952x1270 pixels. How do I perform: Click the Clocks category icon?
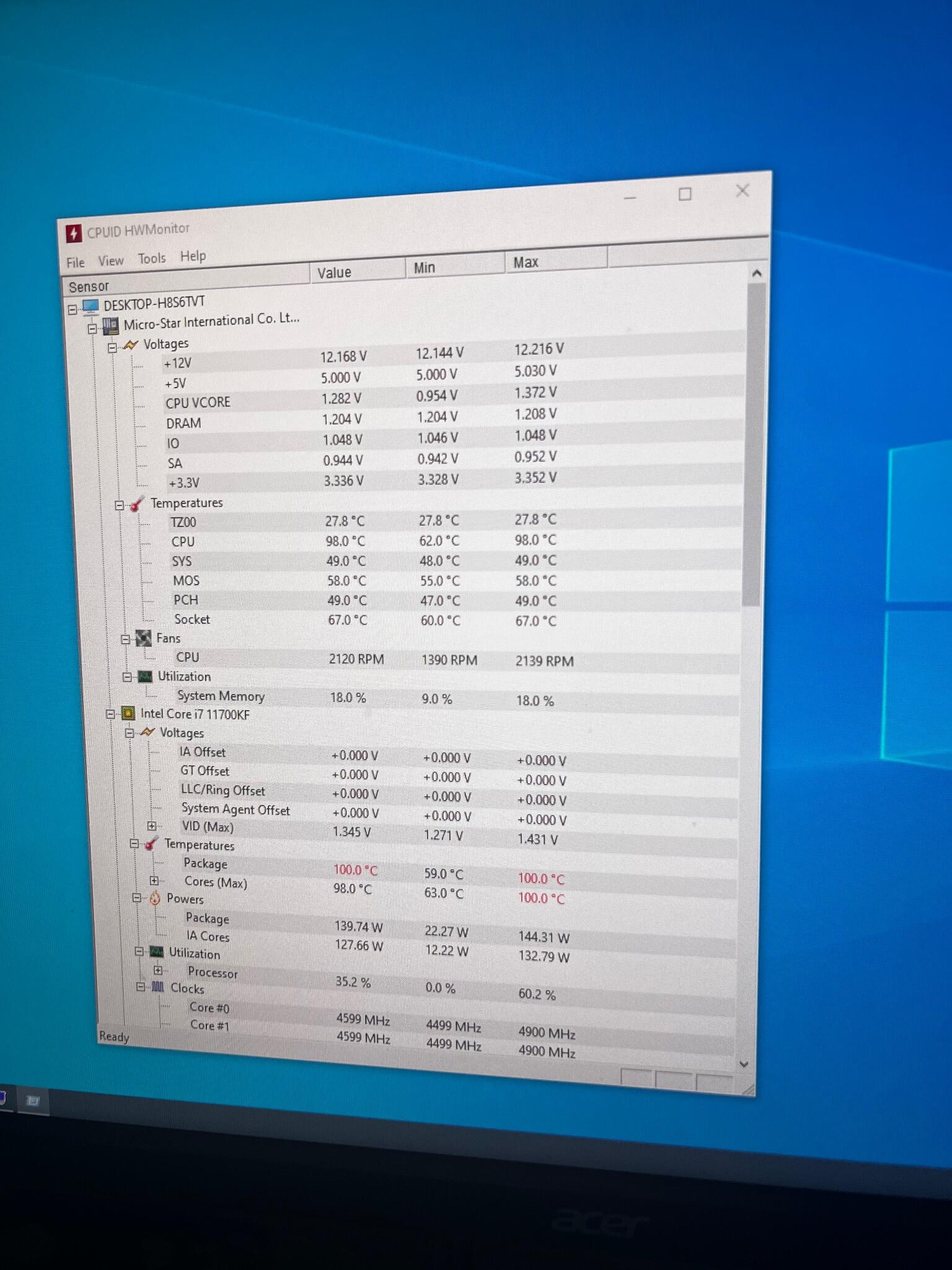coord(158,987)
